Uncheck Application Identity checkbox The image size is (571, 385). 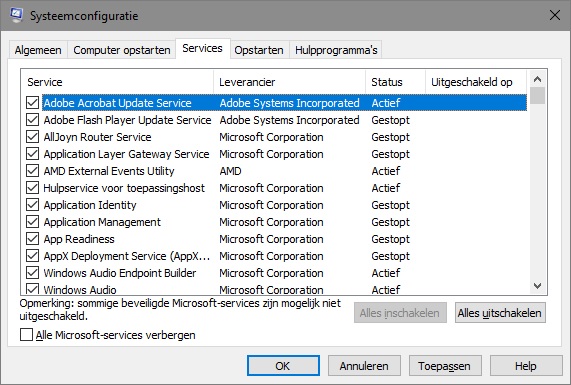(x=32, y=205)
